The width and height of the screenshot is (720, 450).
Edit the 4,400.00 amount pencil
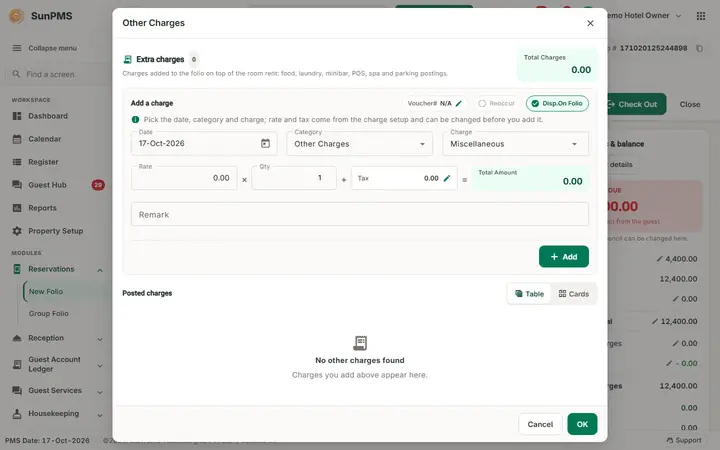pos(659,259)
